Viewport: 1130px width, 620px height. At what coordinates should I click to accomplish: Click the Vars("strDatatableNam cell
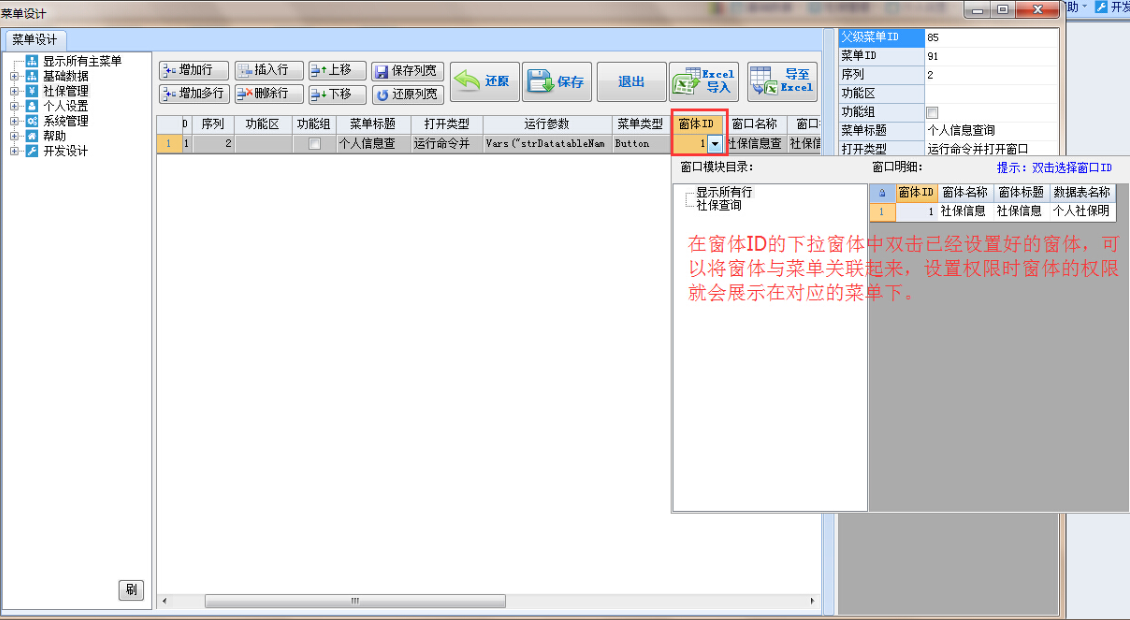click(x=547, y=143)
